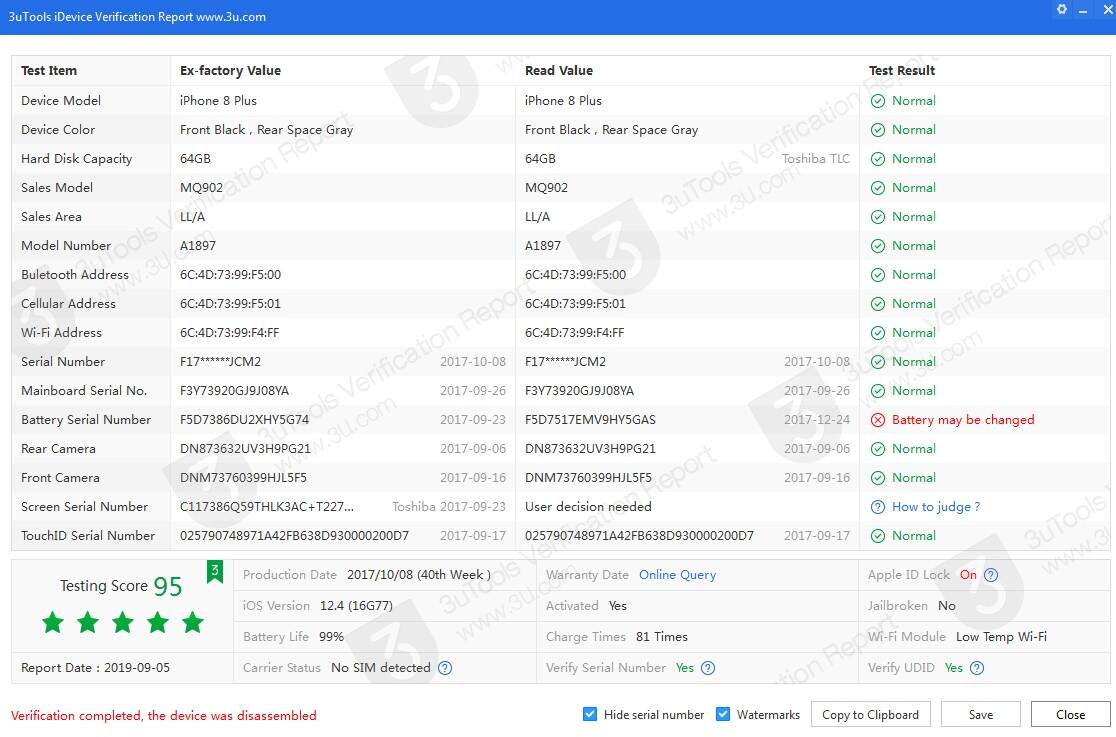Click the Read Value column header
The height and width of the screenshot is (737, 1116).
[559, 71]
